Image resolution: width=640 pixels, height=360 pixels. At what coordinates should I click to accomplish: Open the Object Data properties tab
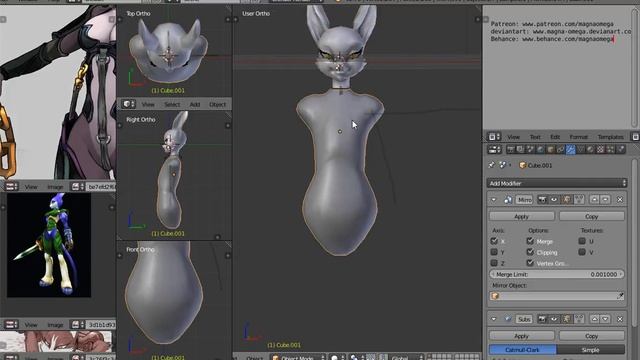coord(580,149)
